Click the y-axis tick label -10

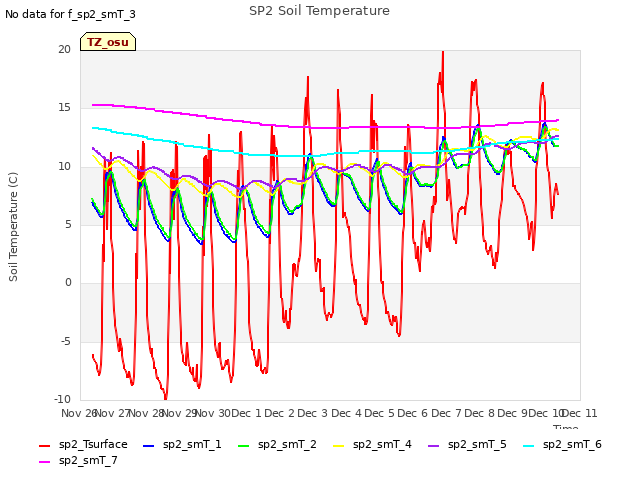(62, 399)
